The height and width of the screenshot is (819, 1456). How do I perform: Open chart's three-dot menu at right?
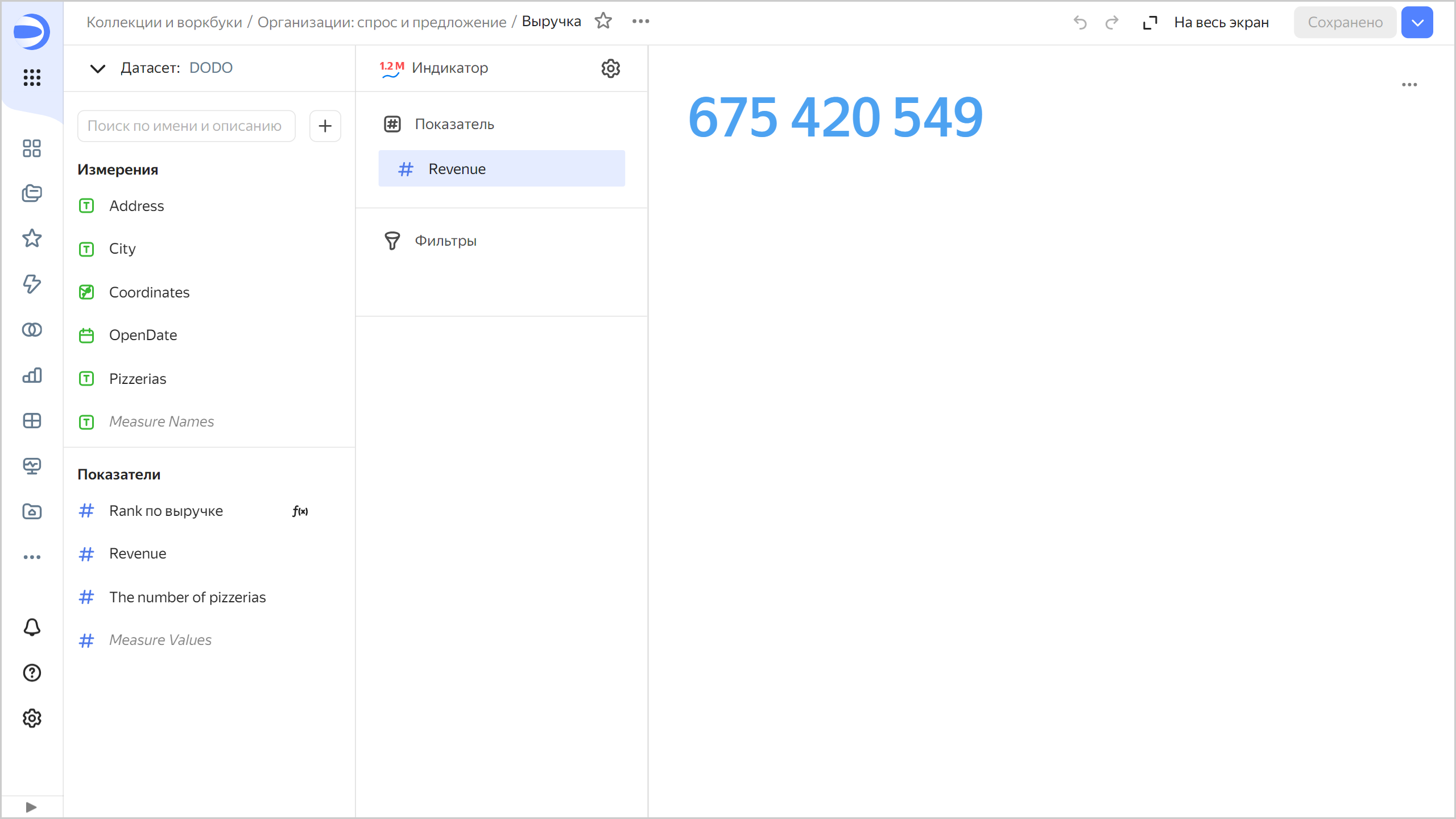[1409, 85]
